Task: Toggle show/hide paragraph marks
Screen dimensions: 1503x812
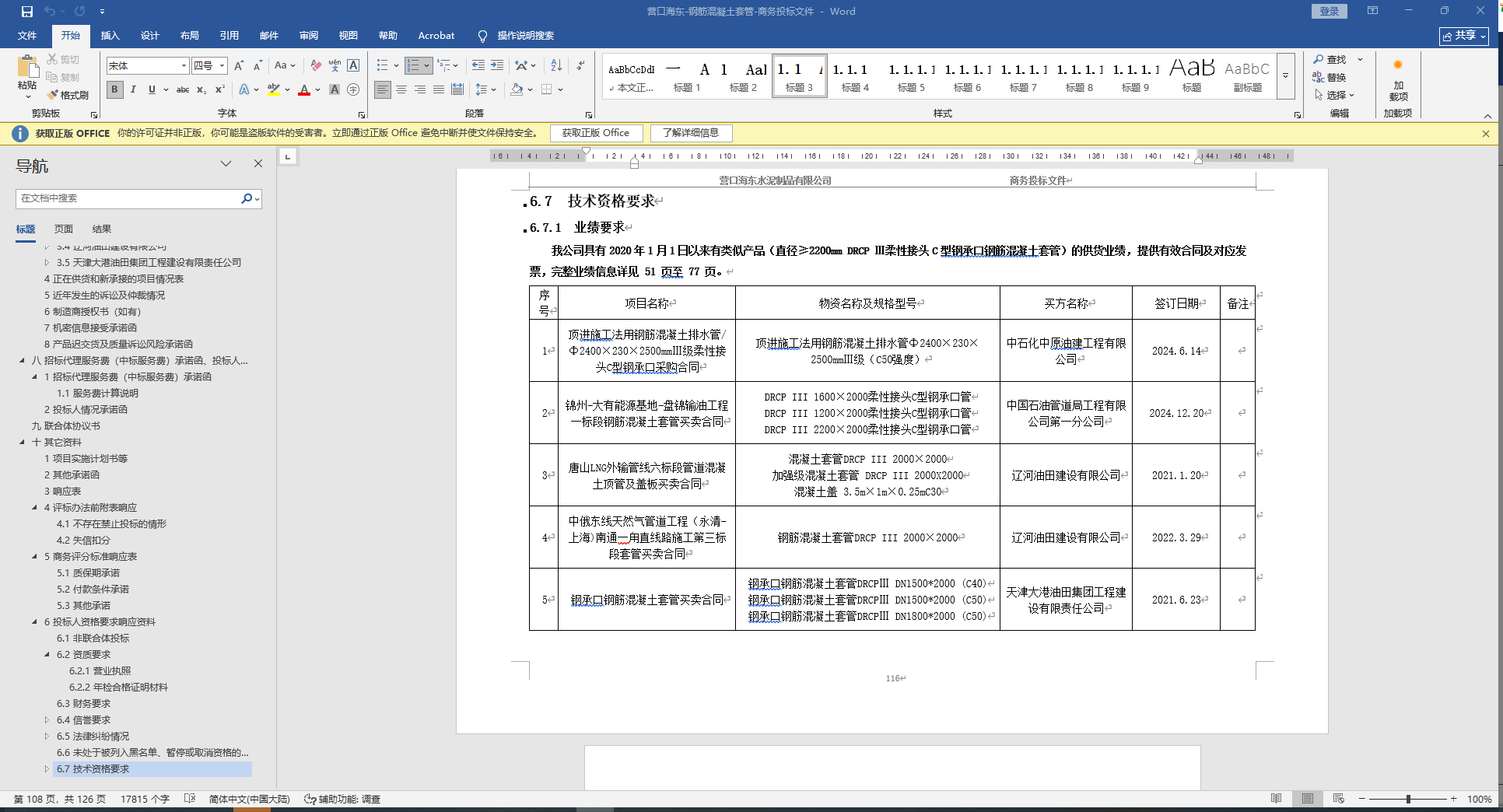Action: [x=580, y=66]
